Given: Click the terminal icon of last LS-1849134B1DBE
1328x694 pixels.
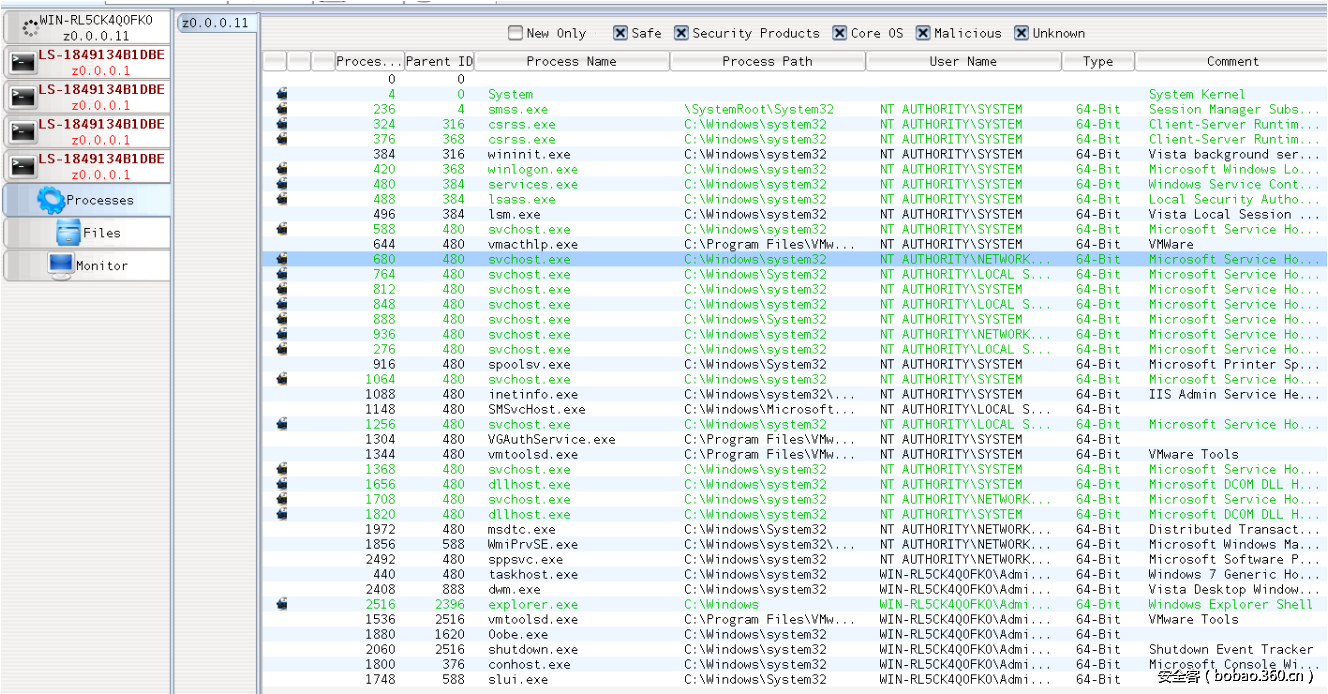Looking at the screenshot, I should point(21,166).
